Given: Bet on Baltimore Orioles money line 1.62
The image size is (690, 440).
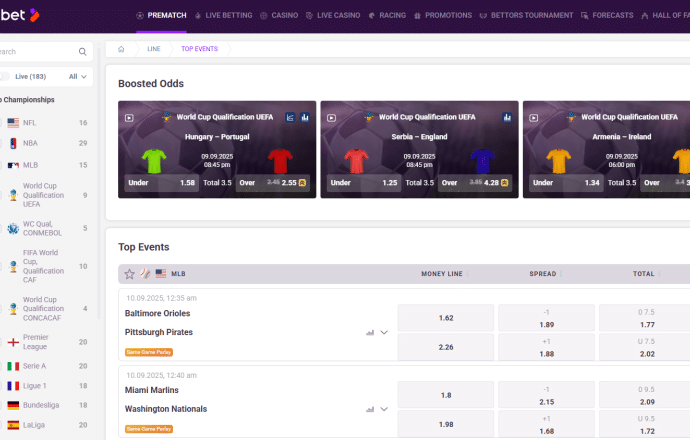Looking at the screenshot, I should [x=446, y=318].
